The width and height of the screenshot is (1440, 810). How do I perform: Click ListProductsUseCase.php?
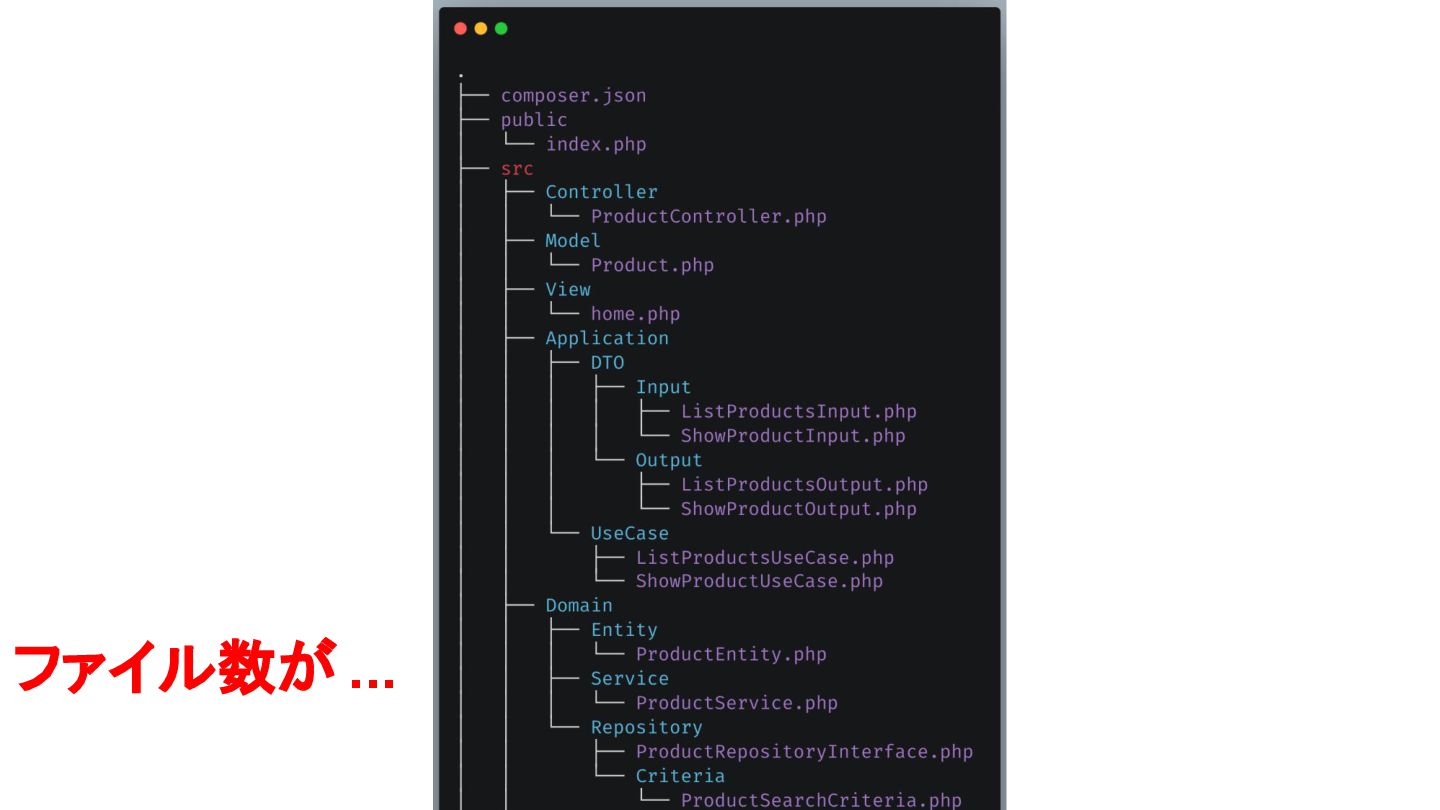(764, 558)
